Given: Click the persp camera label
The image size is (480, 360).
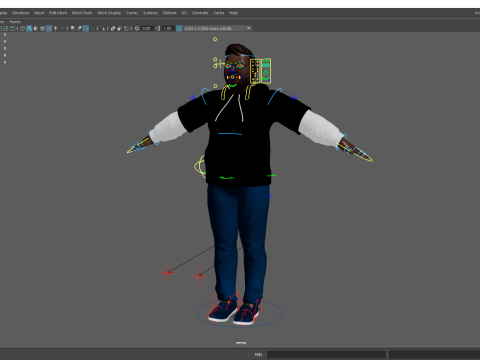Looking at the screenshot, I should click(x=241, y=343).
